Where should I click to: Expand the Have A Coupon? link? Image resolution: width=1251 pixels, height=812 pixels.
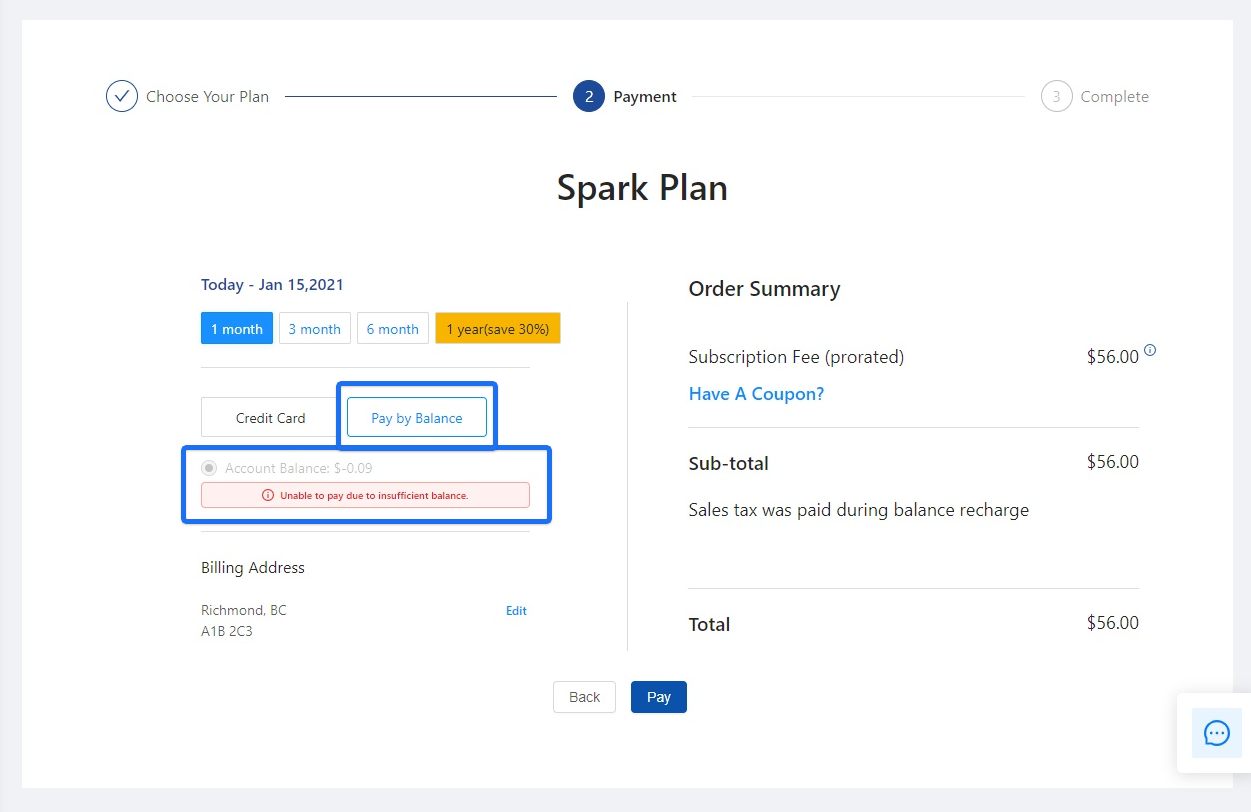click(x=756, y=394)
